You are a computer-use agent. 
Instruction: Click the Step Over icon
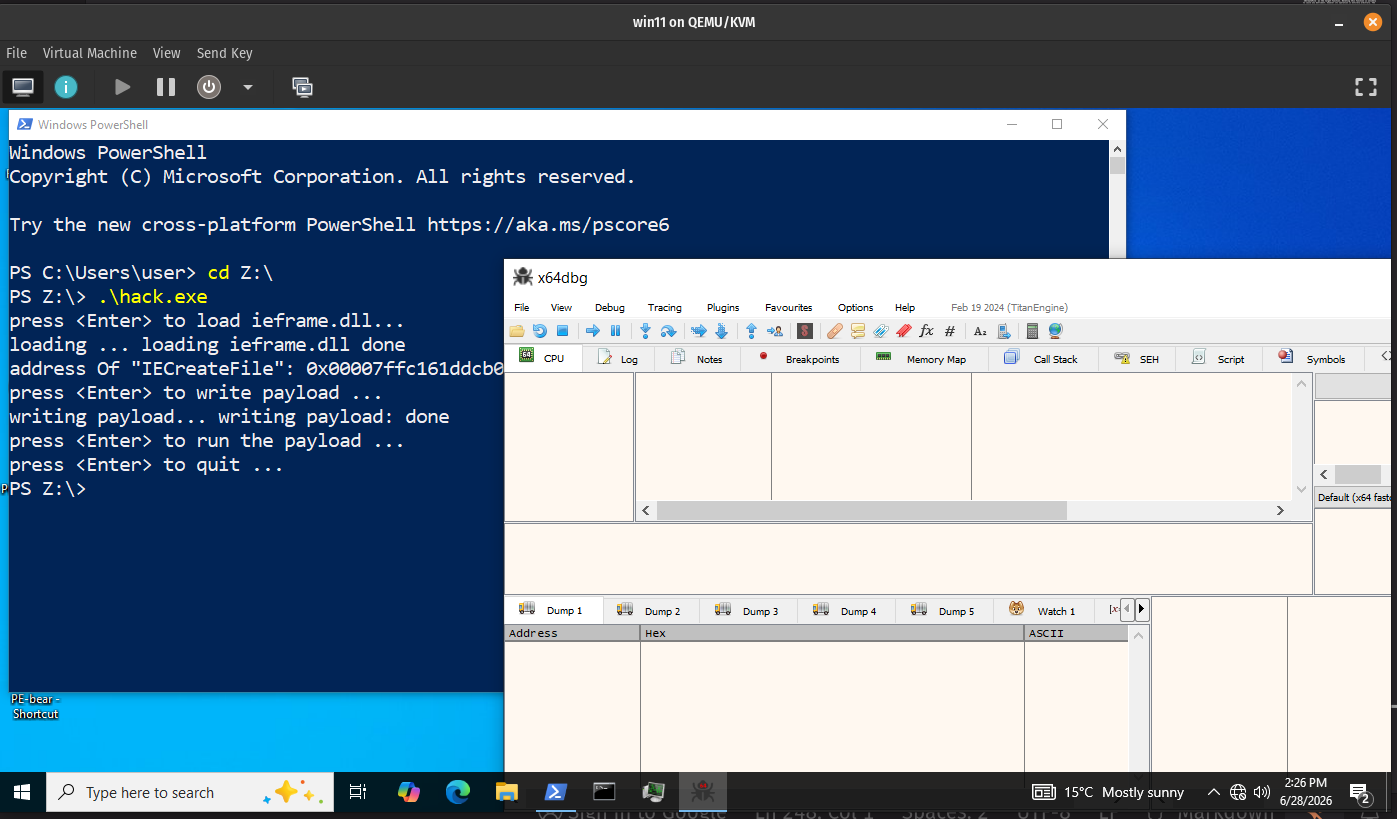coord(668,331)
